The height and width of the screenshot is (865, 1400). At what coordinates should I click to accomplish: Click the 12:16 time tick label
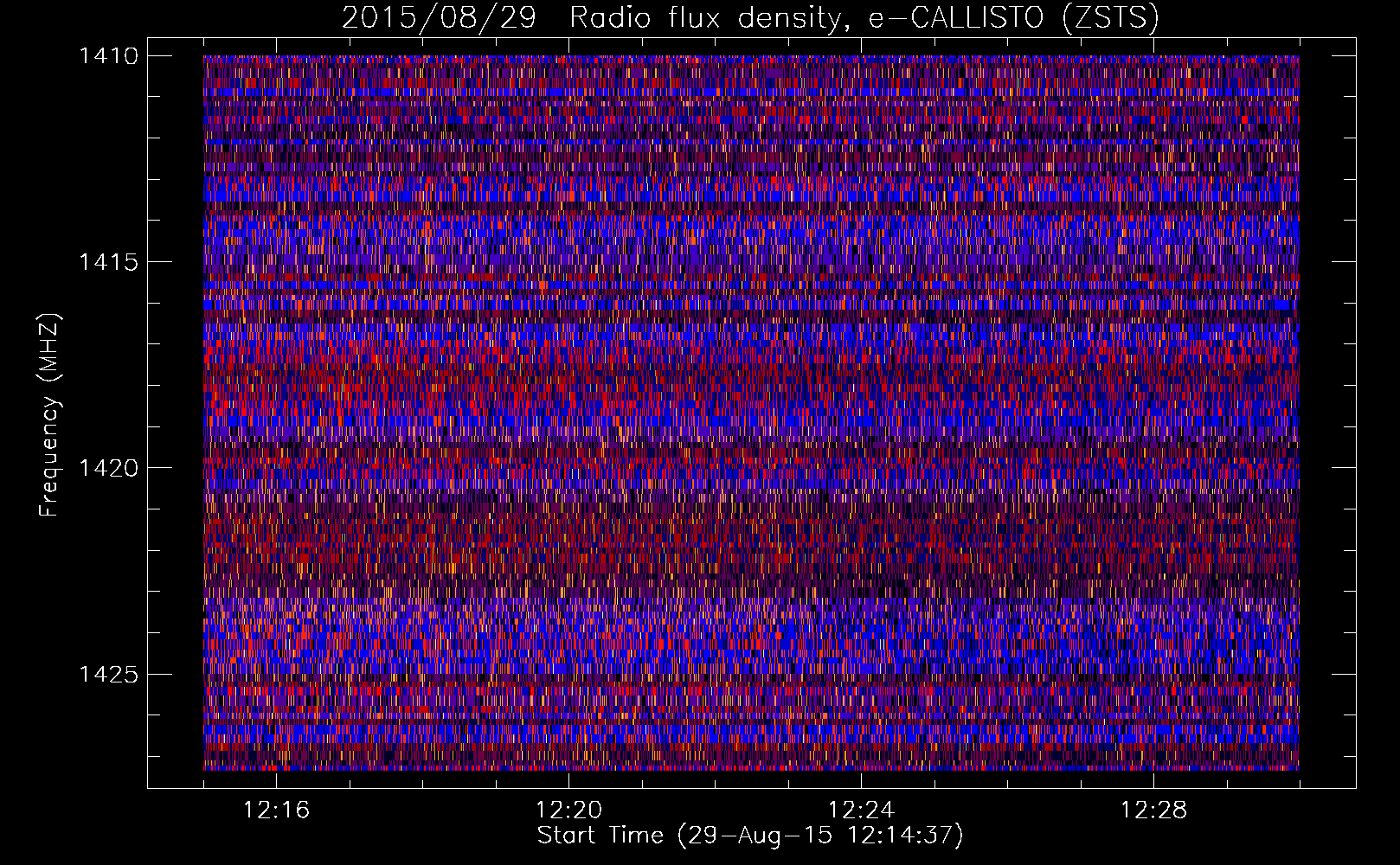click(276, 811)
